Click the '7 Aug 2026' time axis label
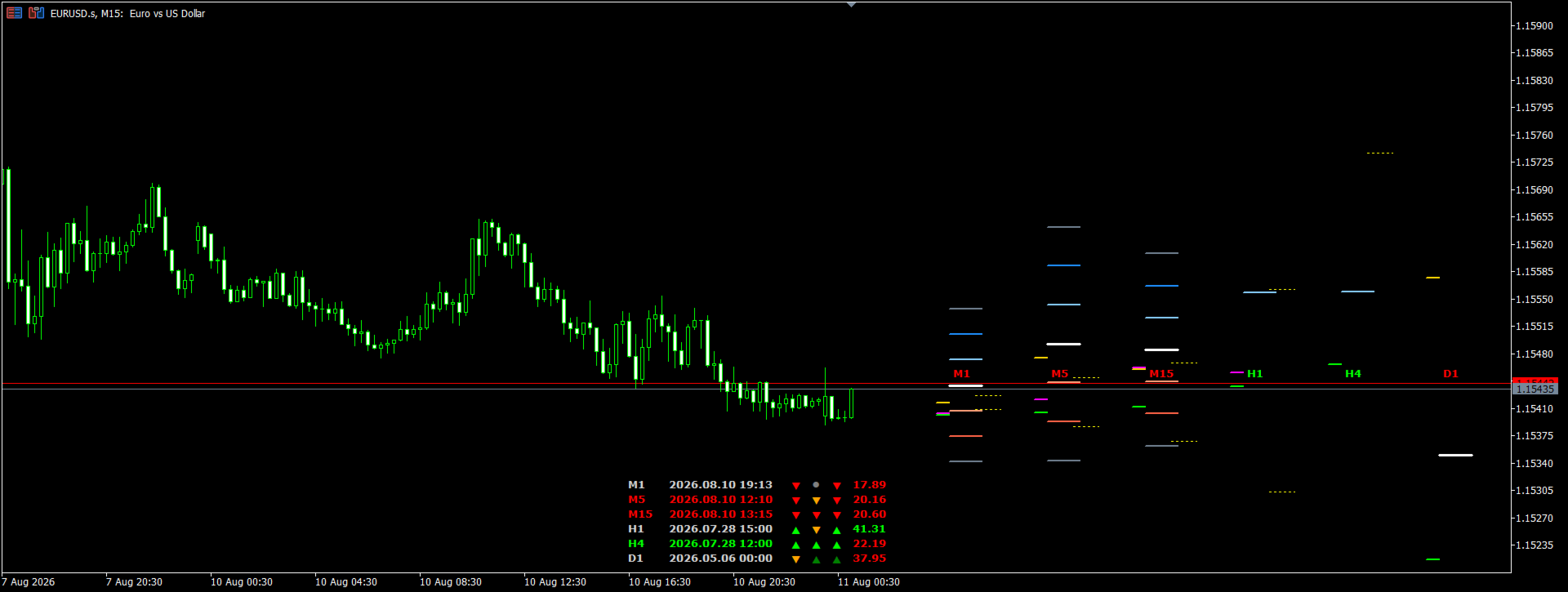This screenshot has height=592, width=1568. (29, 582)
